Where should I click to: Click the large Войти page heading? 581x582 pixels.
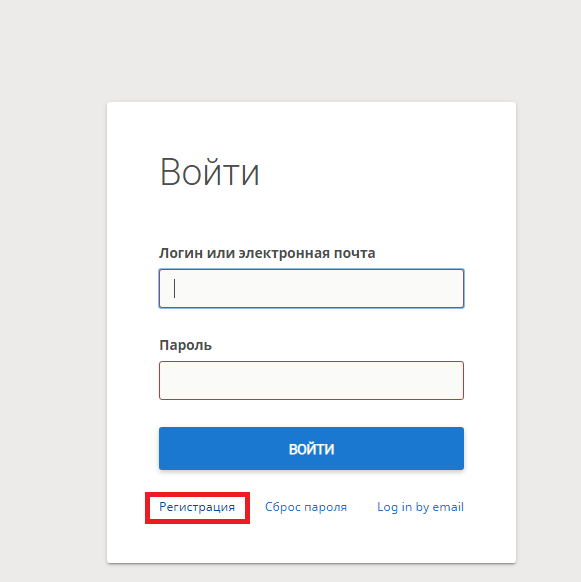tap(209, 172)
